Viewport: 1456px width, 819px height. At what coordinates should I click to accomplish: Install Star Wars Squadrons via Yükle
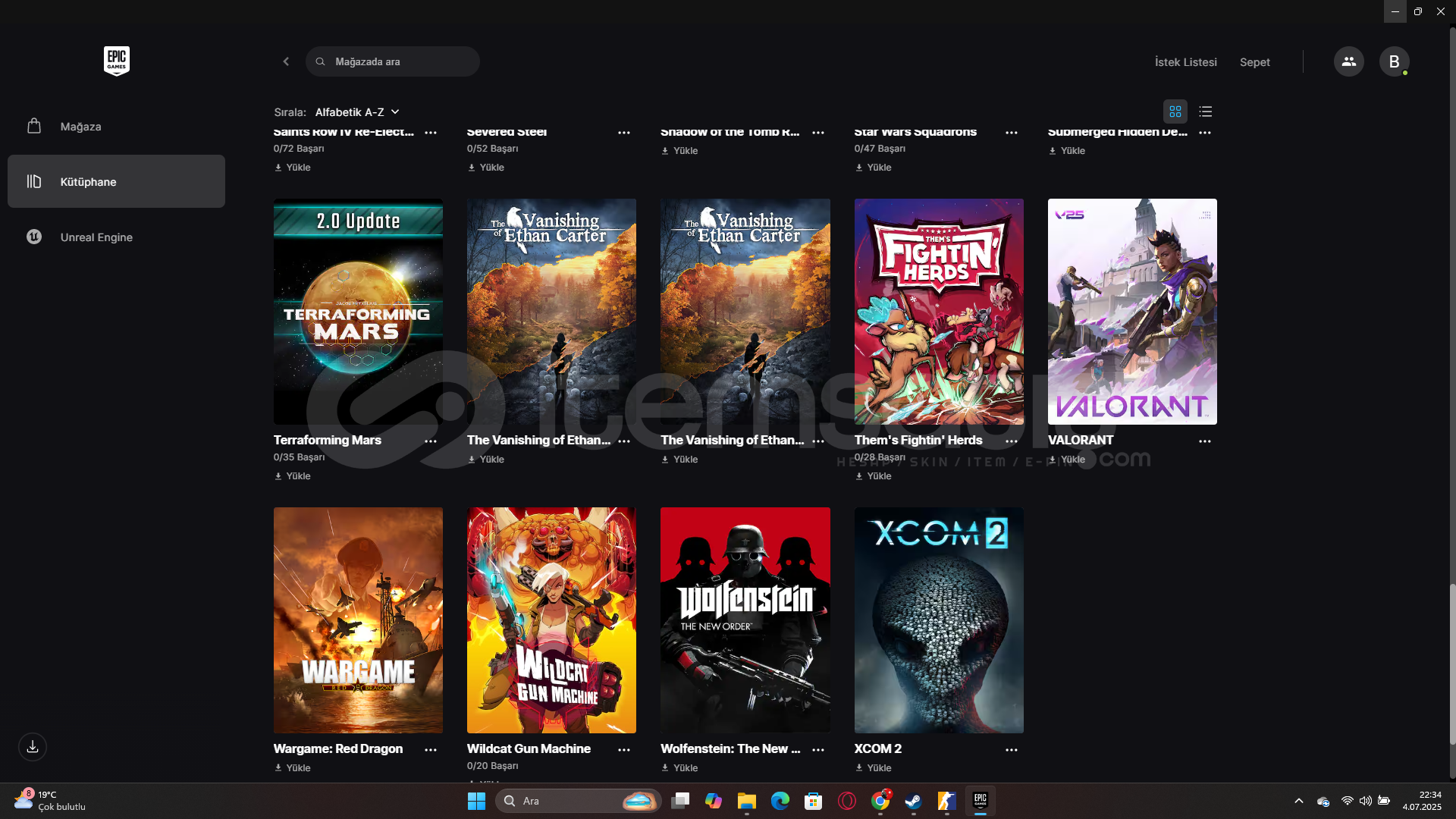point(874,168)
